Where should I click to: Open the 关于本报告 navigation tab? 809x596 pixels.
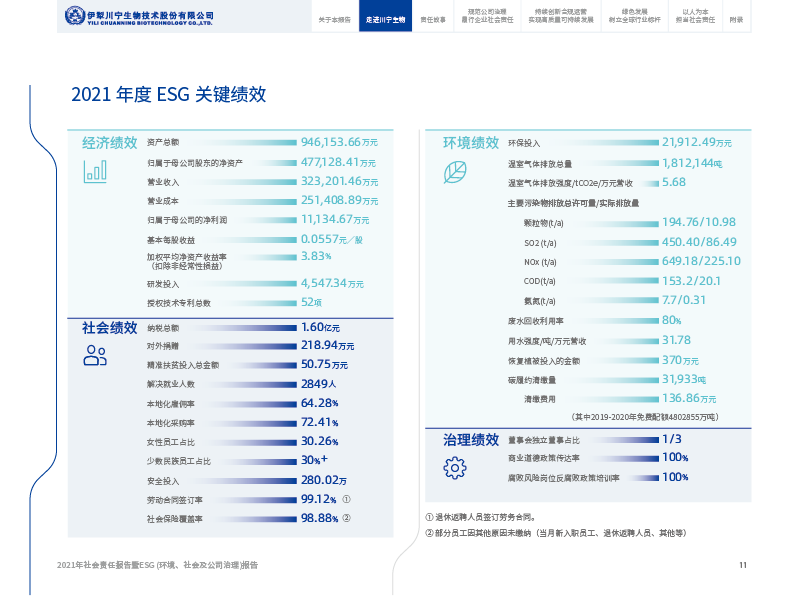[334, 19]
